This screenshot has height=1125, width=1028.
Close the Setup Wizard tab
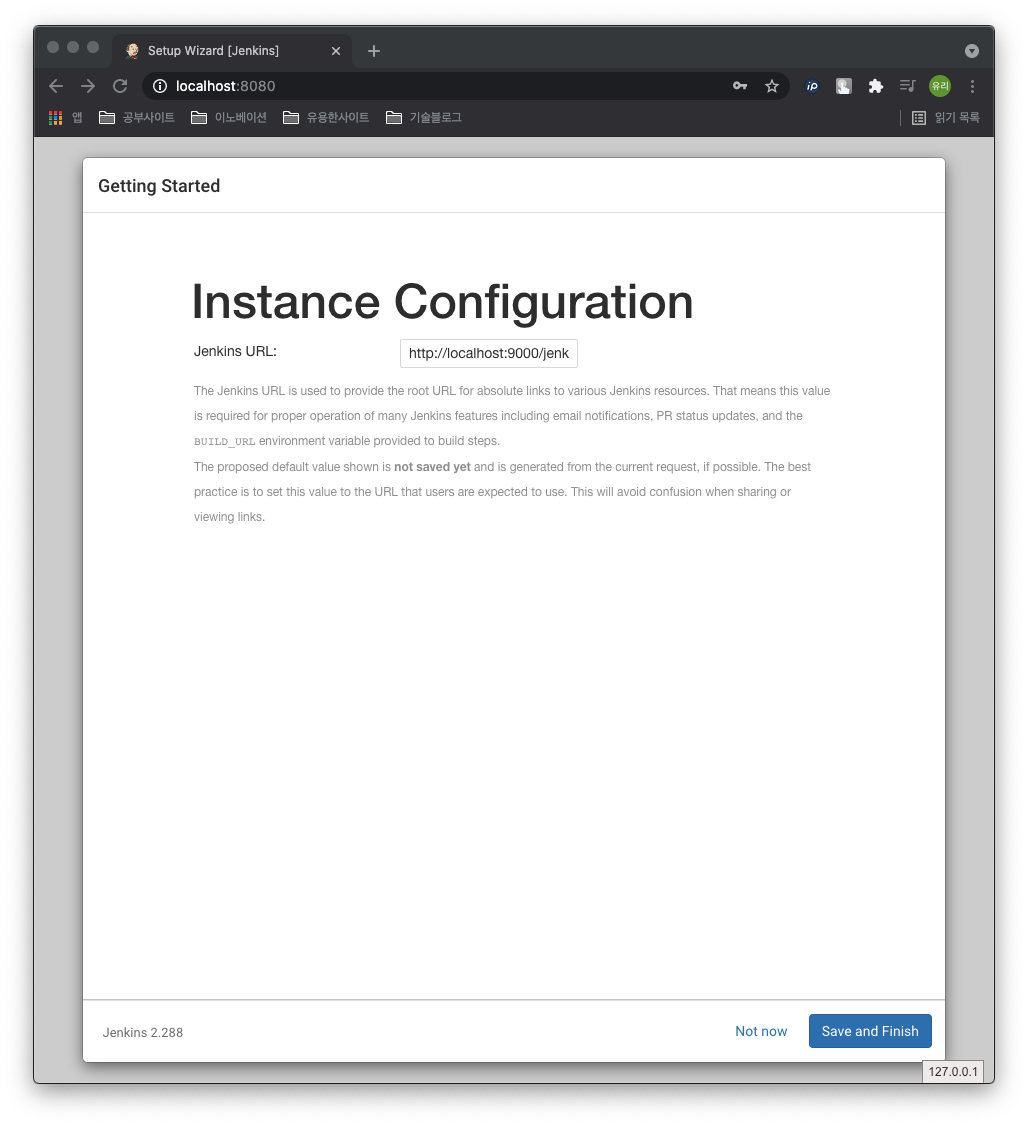[x=336, y=51]
